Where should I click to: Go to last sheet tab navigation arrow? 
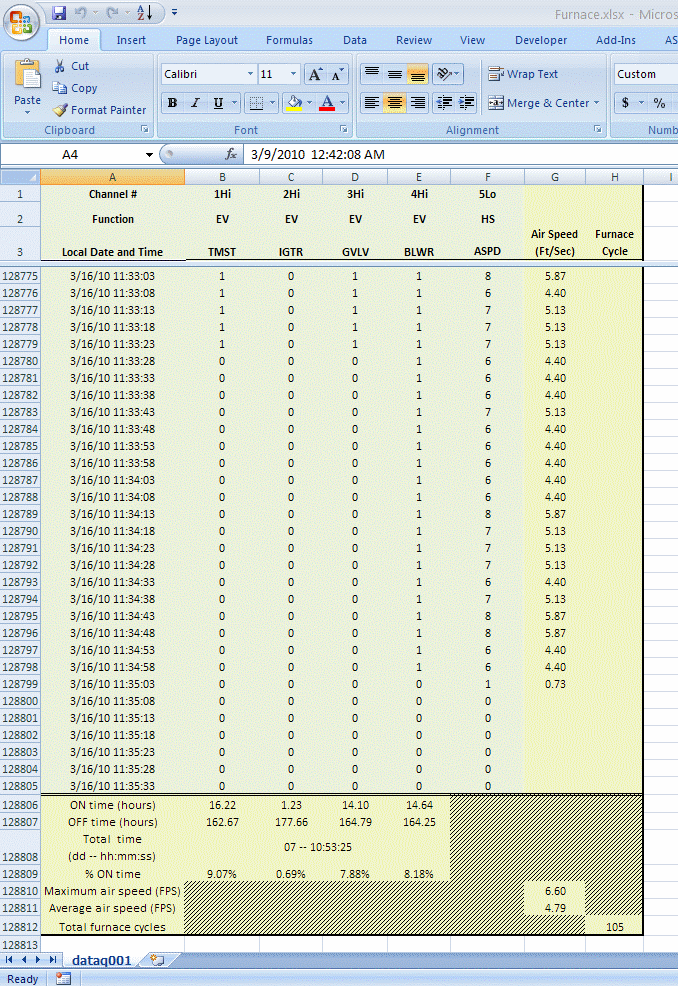53,960
